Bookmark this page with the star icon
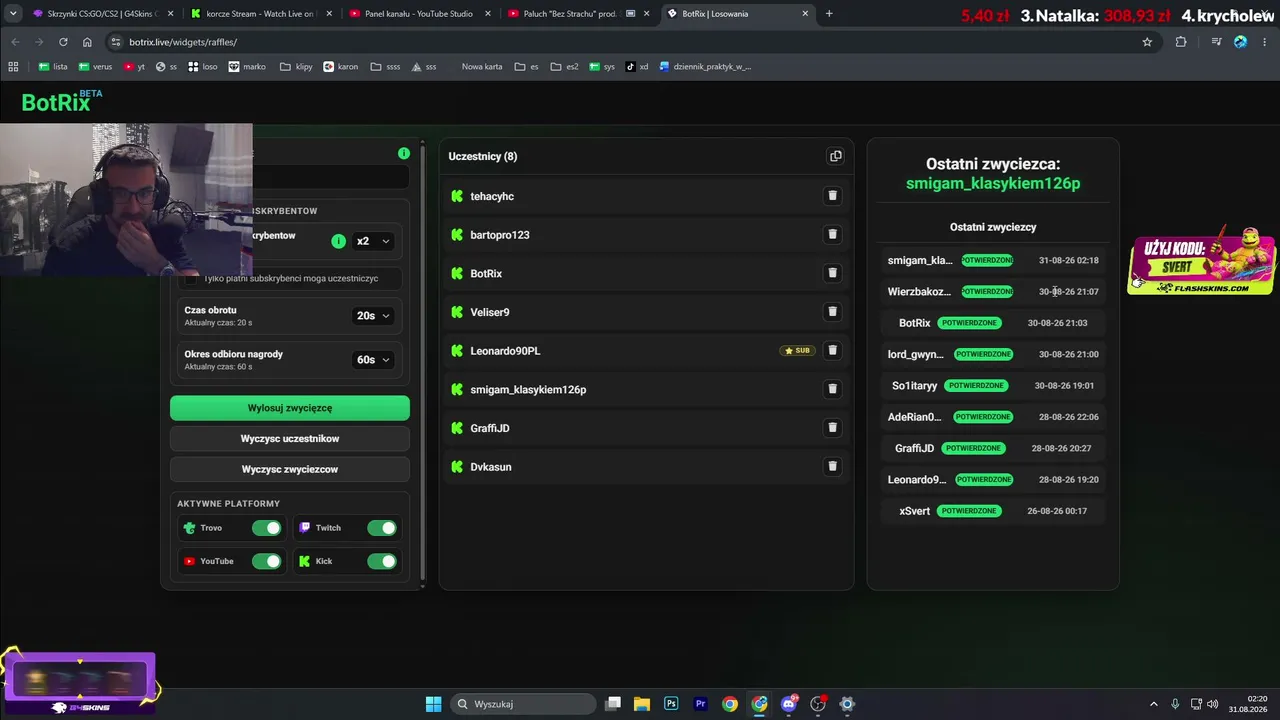Viewport: 1280px width, 720px height. [1147, 42]
